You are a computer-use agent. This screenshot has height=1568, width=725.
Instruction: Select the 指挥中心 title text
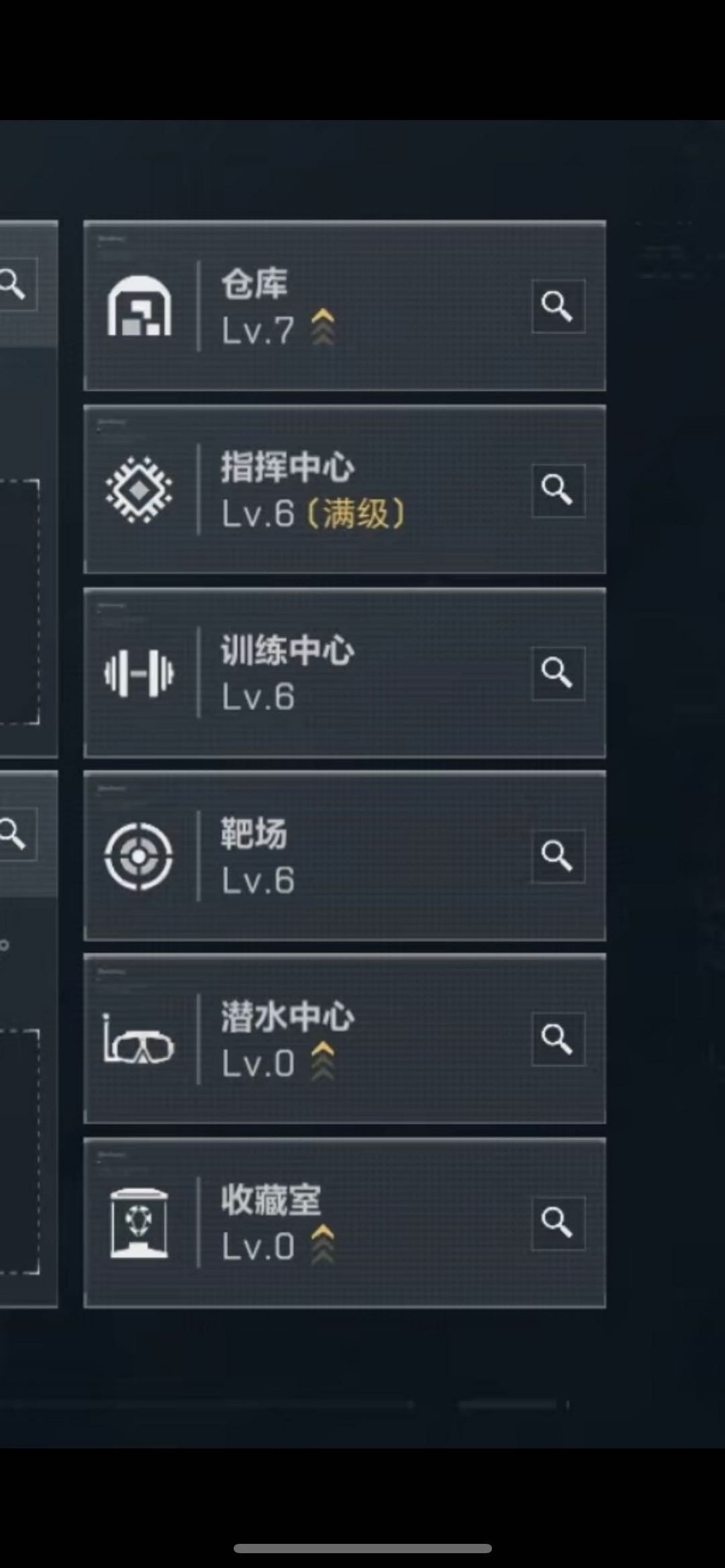(x=287, y=467)
